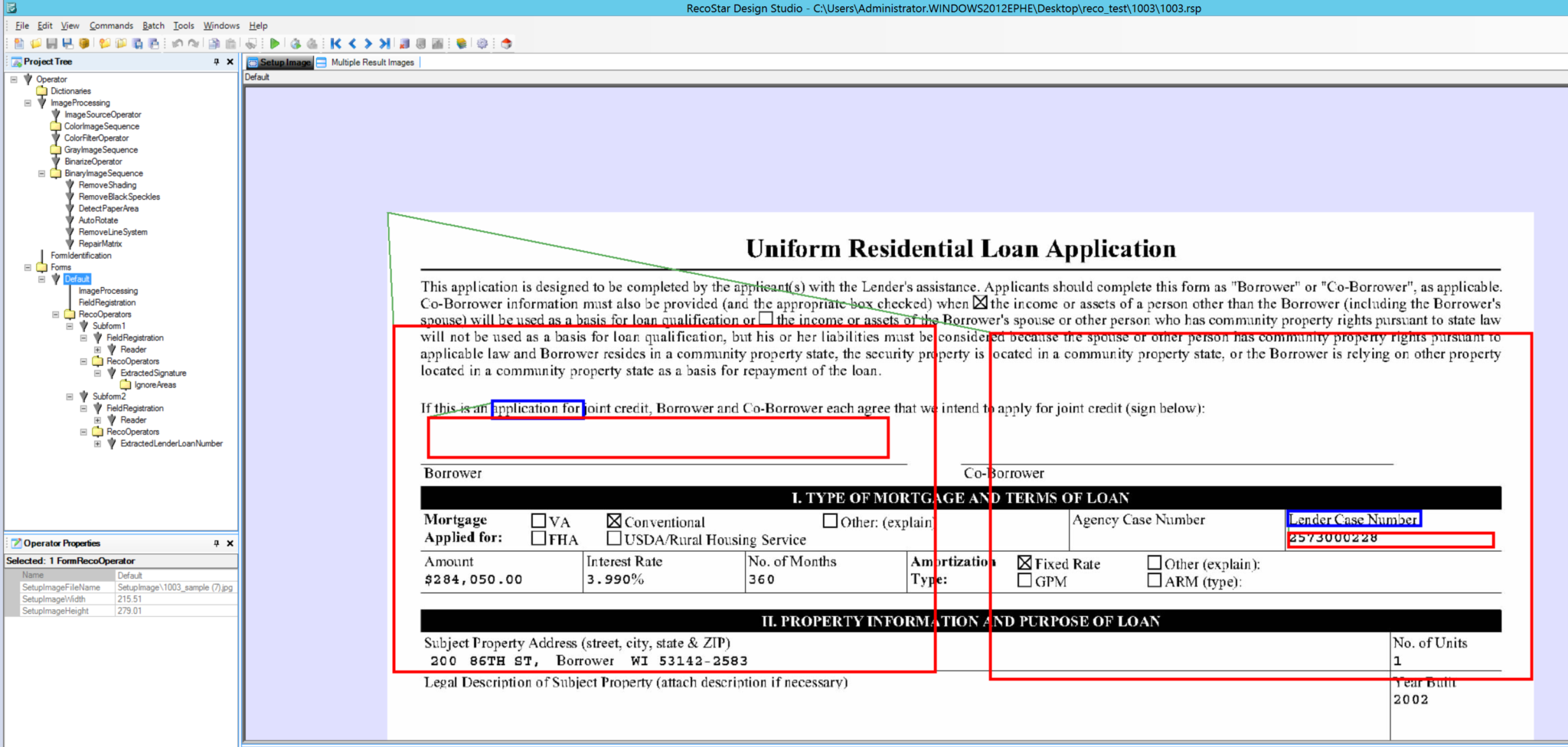1568x747 pixels.
Task: Open the File menu
Action: point(22,25)
